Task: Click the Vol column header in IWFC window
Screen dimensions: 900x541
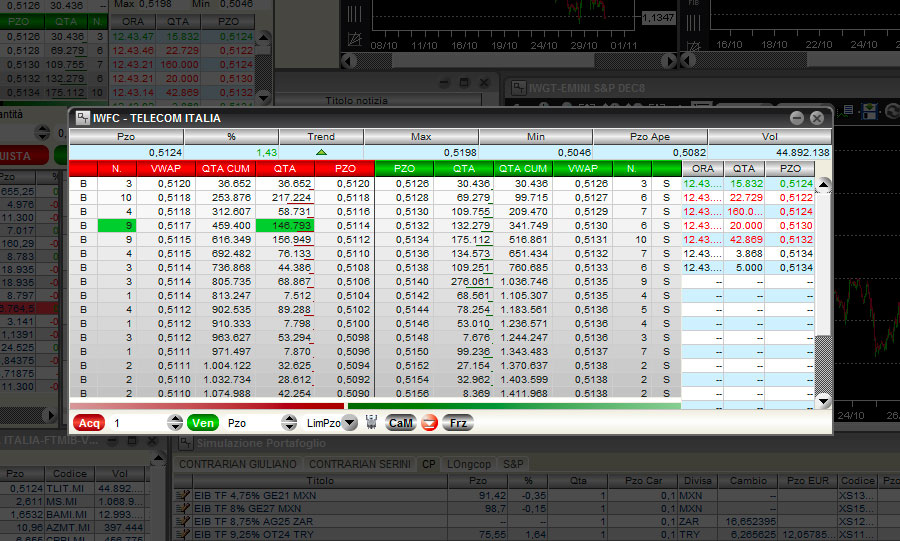Action: point(769,137)
